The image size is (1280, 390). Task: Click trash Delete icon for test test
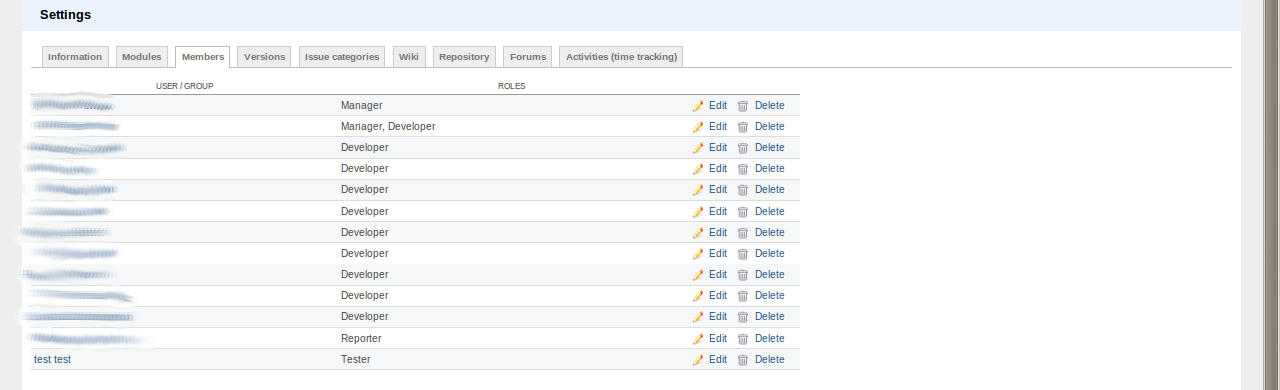click(x=743, y=359)
